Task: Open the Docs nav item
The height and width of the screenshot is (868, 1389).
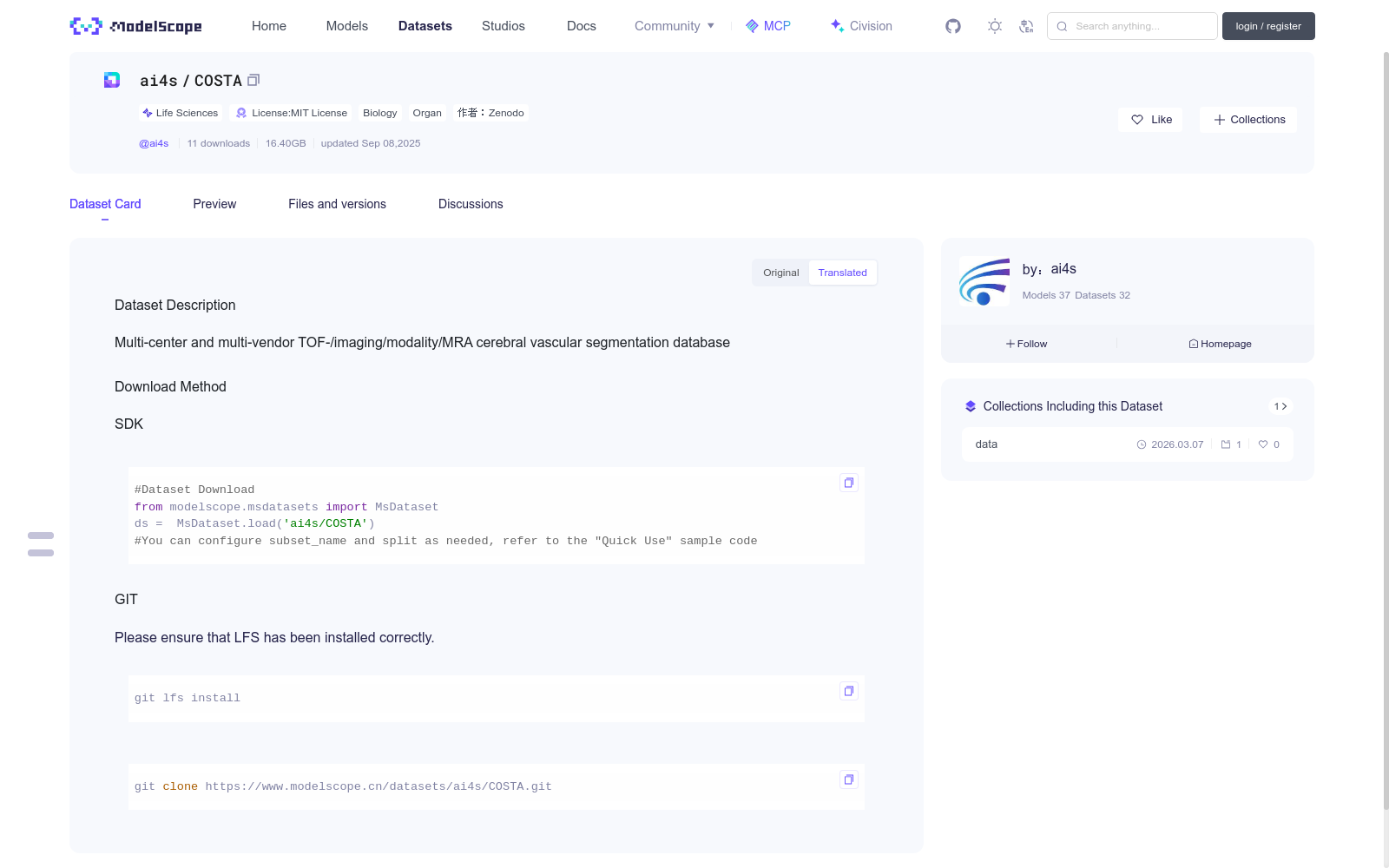Action: coord(582,26)
